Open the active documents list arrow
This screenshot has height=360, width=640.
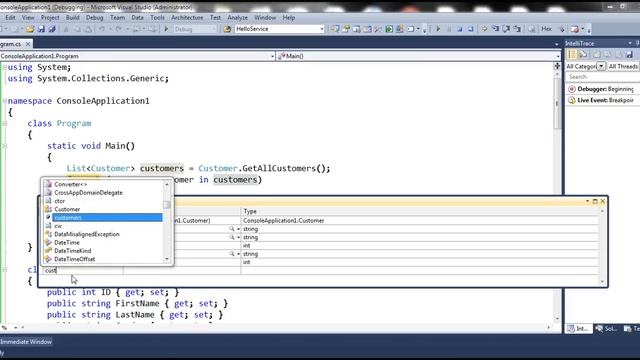(557, 44)
